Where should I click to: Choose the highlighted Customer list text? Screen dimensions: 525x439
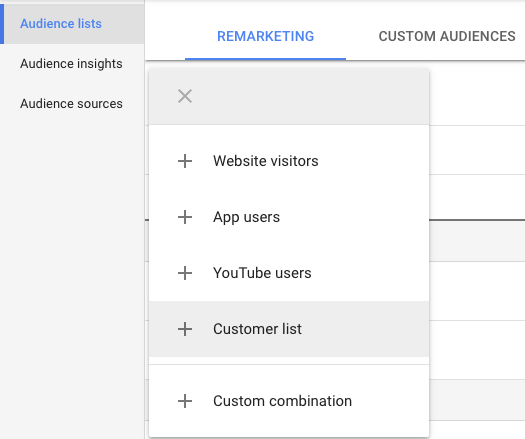tap(257, 329)
